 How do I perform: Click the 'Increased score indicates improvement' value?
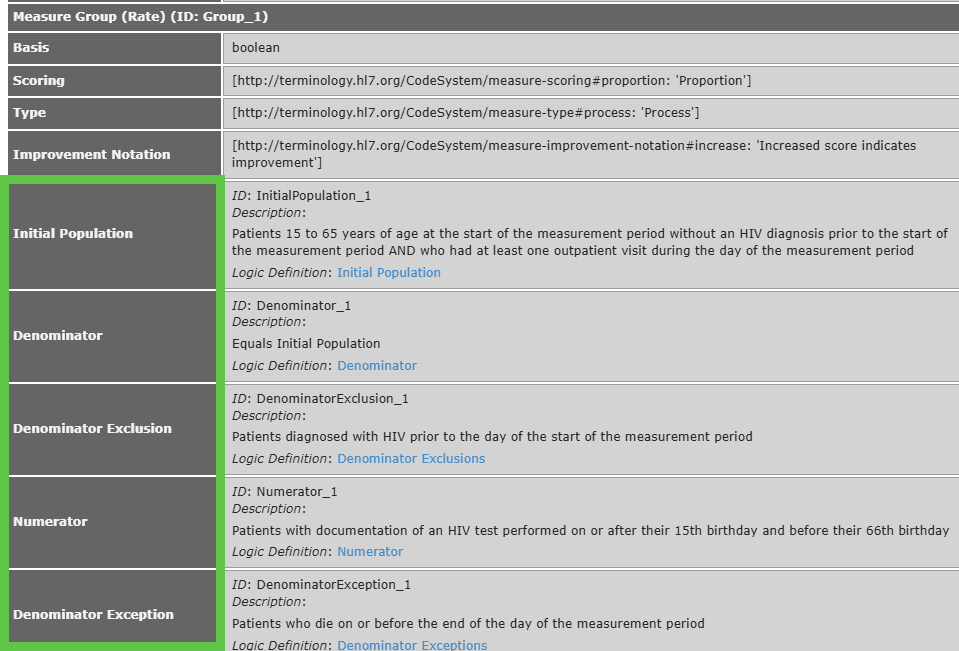(x=573, y=154)
